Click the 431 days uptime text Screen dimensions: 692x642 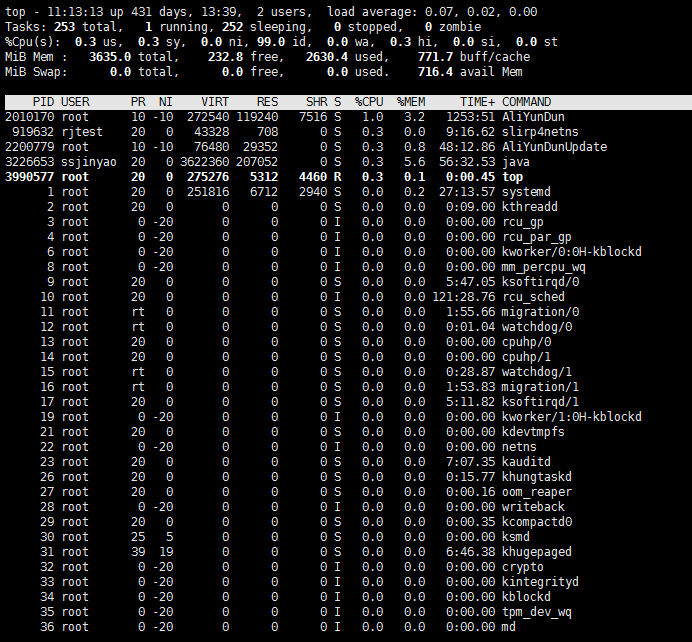tap(159, 12)
